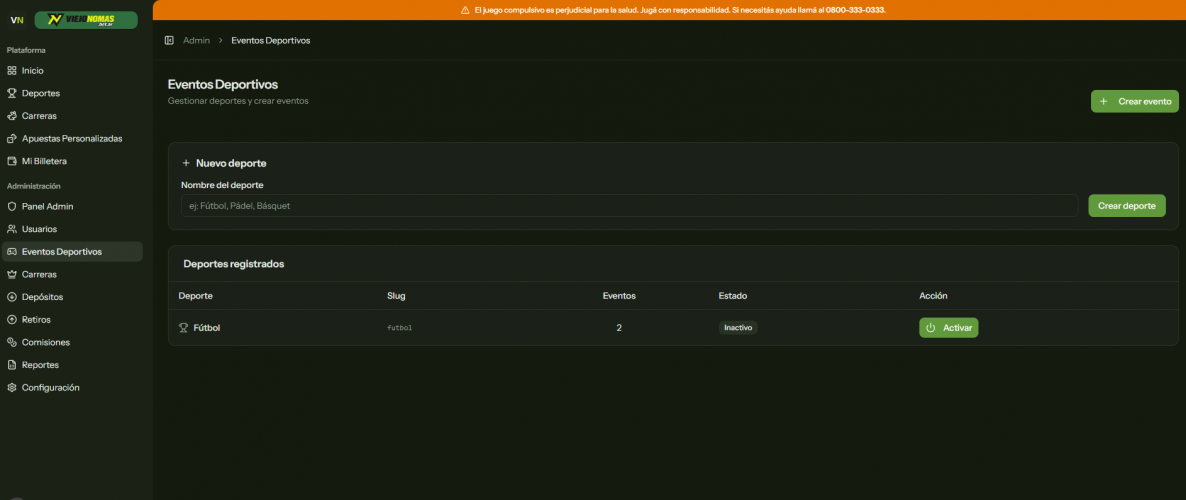Click the VN logo badge

pyautogui.click(x=17, y=20)
